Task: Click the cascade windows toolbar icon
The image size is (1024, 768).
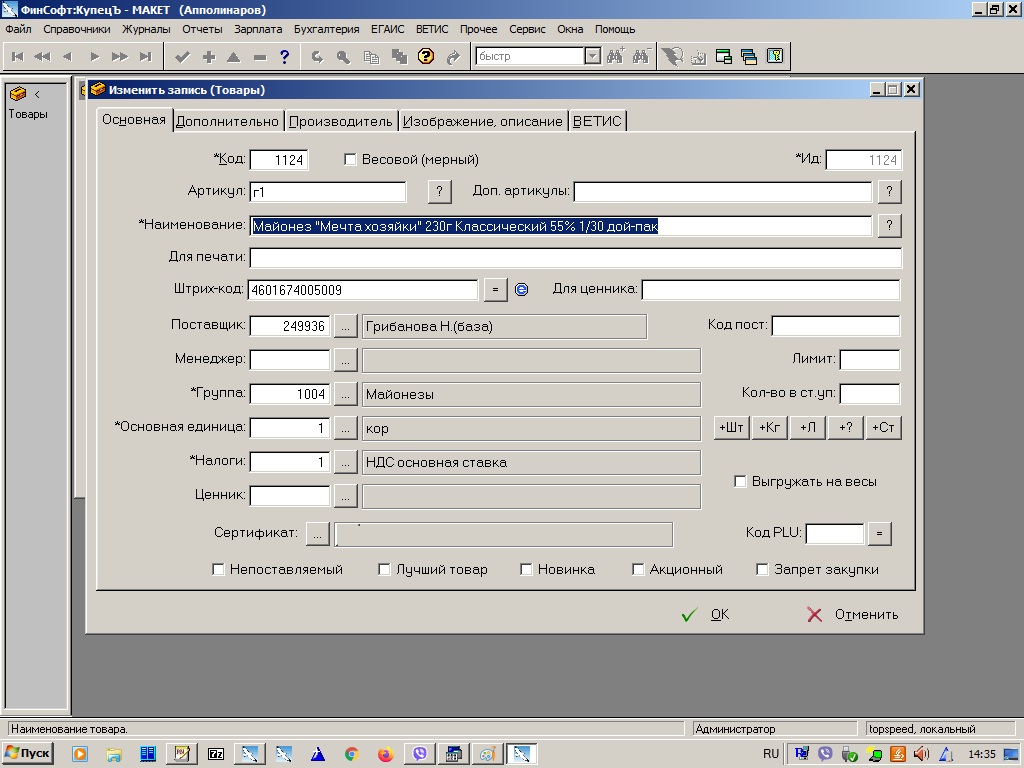Action: (x=748, y=56)
